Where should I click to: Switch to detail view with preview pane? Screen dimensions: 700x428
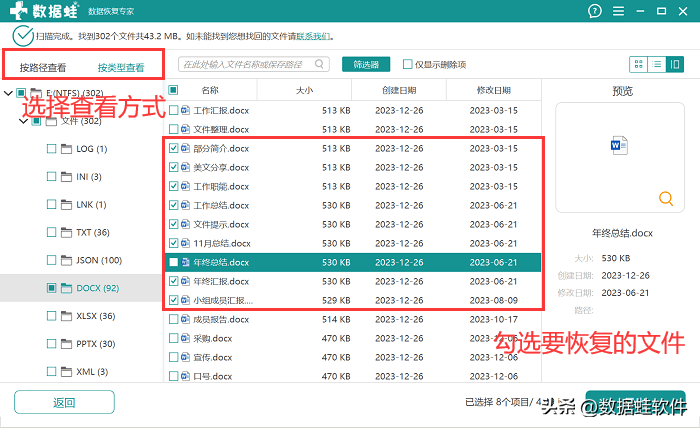[x=676, y=64]
